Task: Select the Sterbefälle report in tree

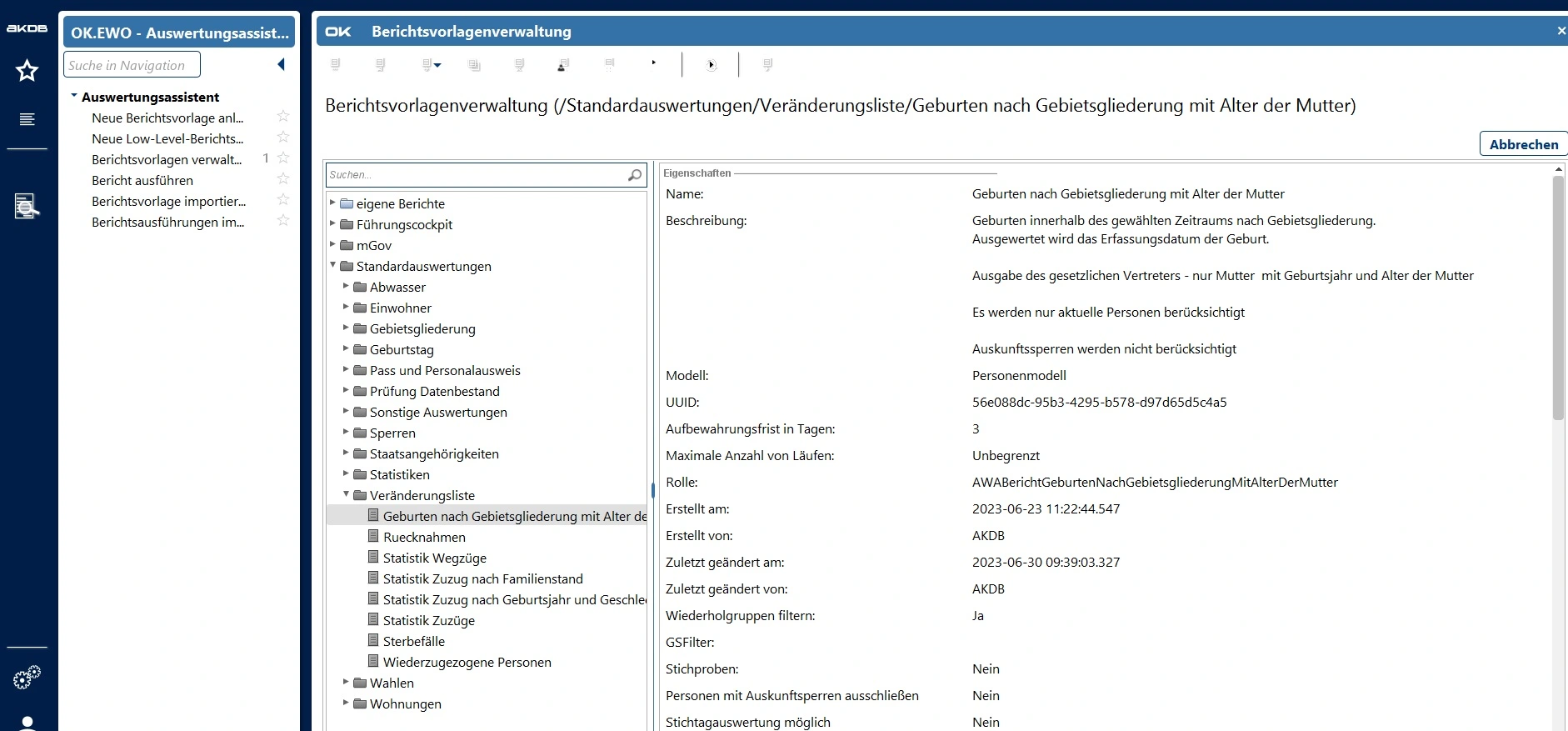Action: pos(413,641)
